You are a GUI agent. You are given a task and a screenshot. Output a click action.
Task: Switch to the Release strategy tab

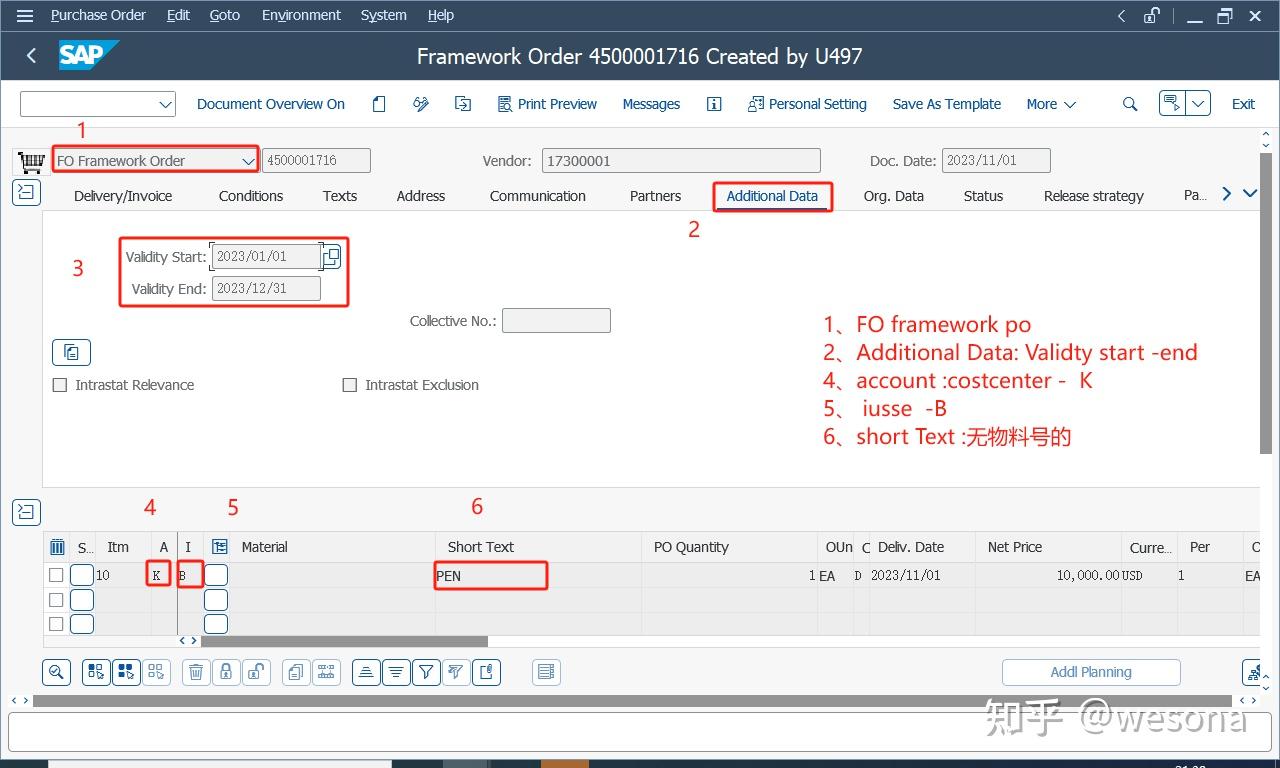(1094, 196)
